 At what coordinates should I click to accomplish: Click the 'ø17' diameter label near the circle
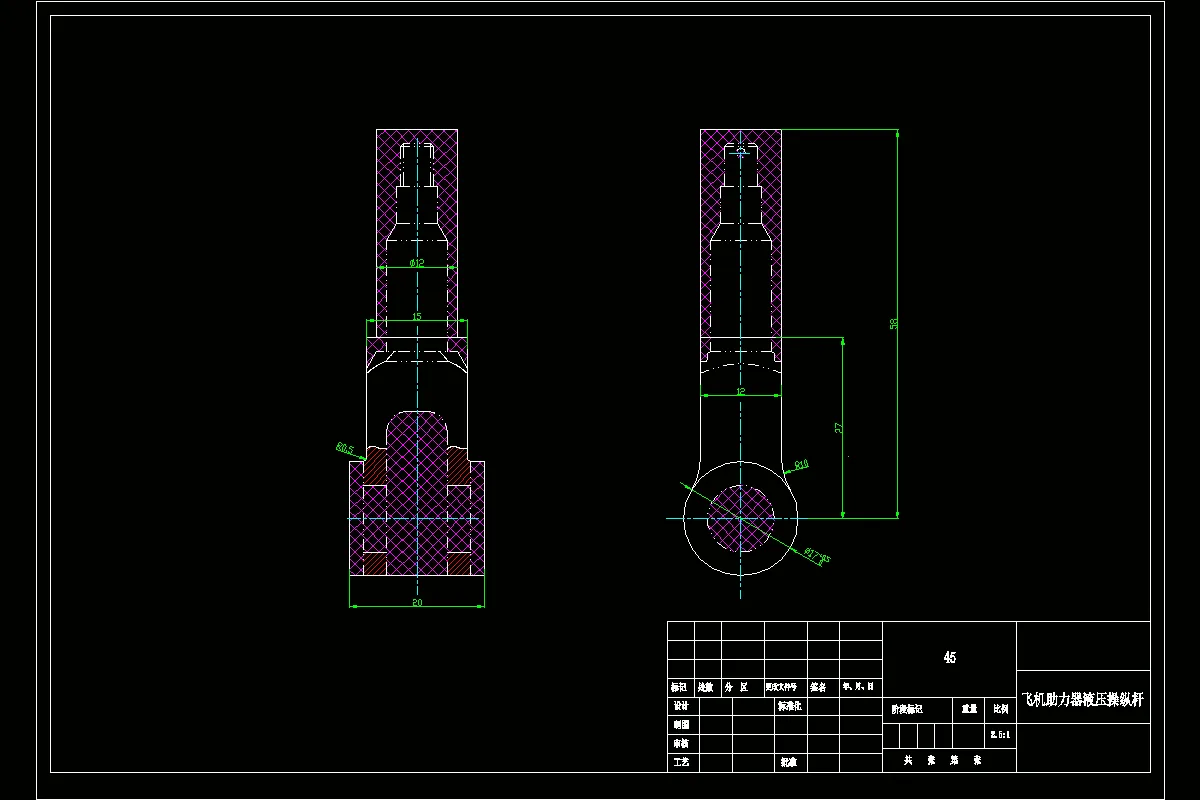[x=817, y=556]
